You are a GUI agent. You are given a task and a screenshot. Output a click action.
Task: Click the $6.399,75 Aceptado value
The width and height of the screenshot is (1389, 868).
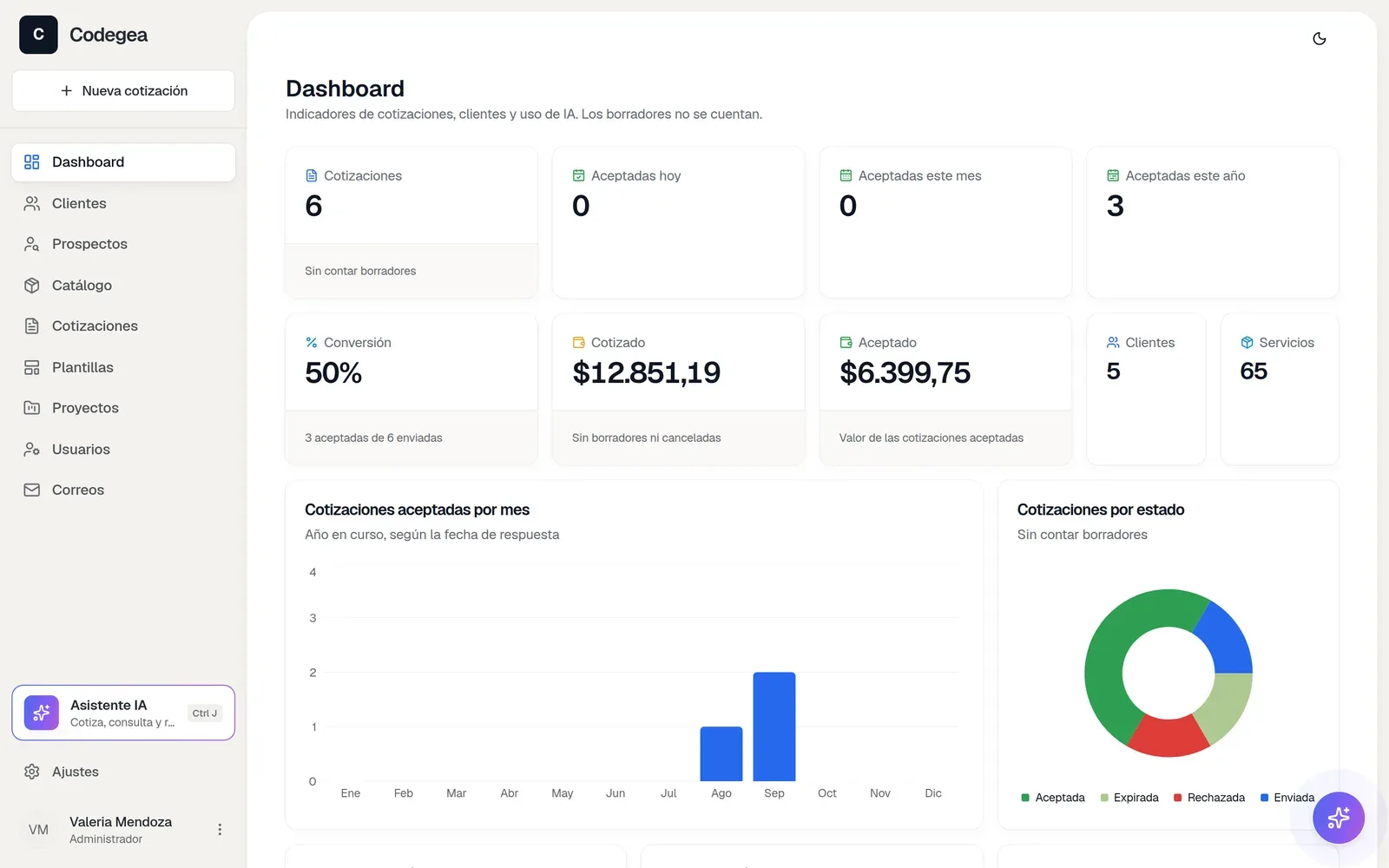tap(905, 373)
